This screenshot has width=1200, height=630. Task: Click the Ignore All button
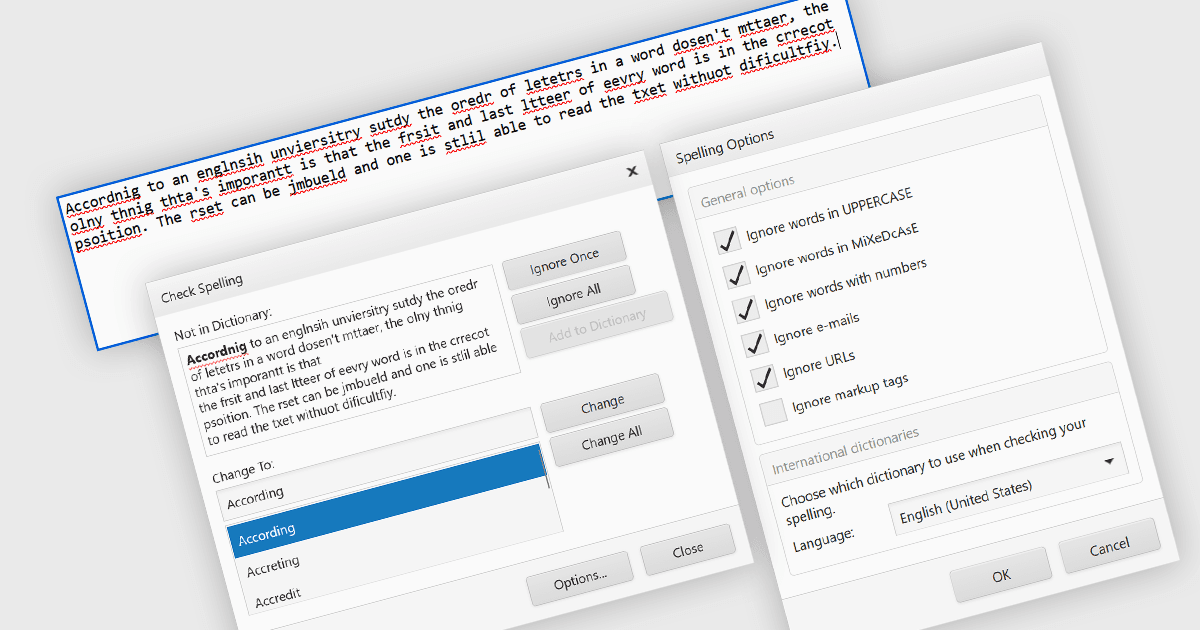click(573, 294)
